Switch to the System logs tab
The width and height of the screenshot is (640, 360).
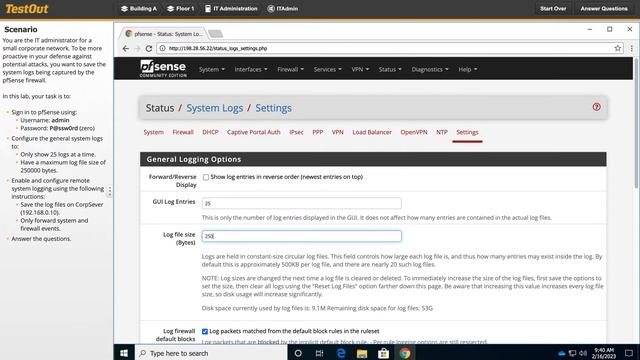point(153,132)
